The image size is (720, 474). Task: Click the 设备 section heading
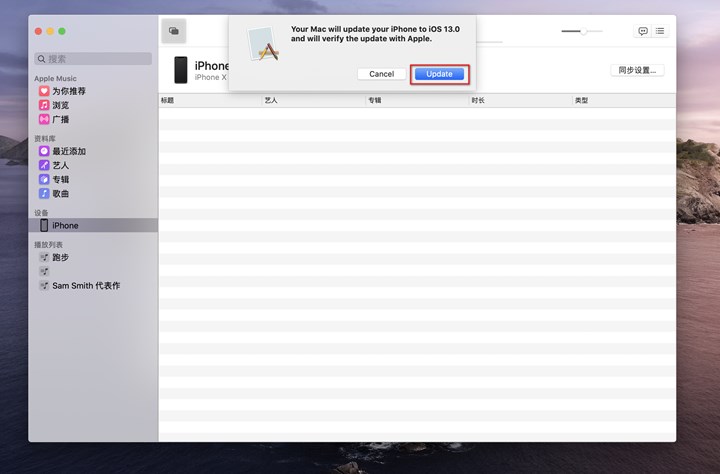pos(41,213)
